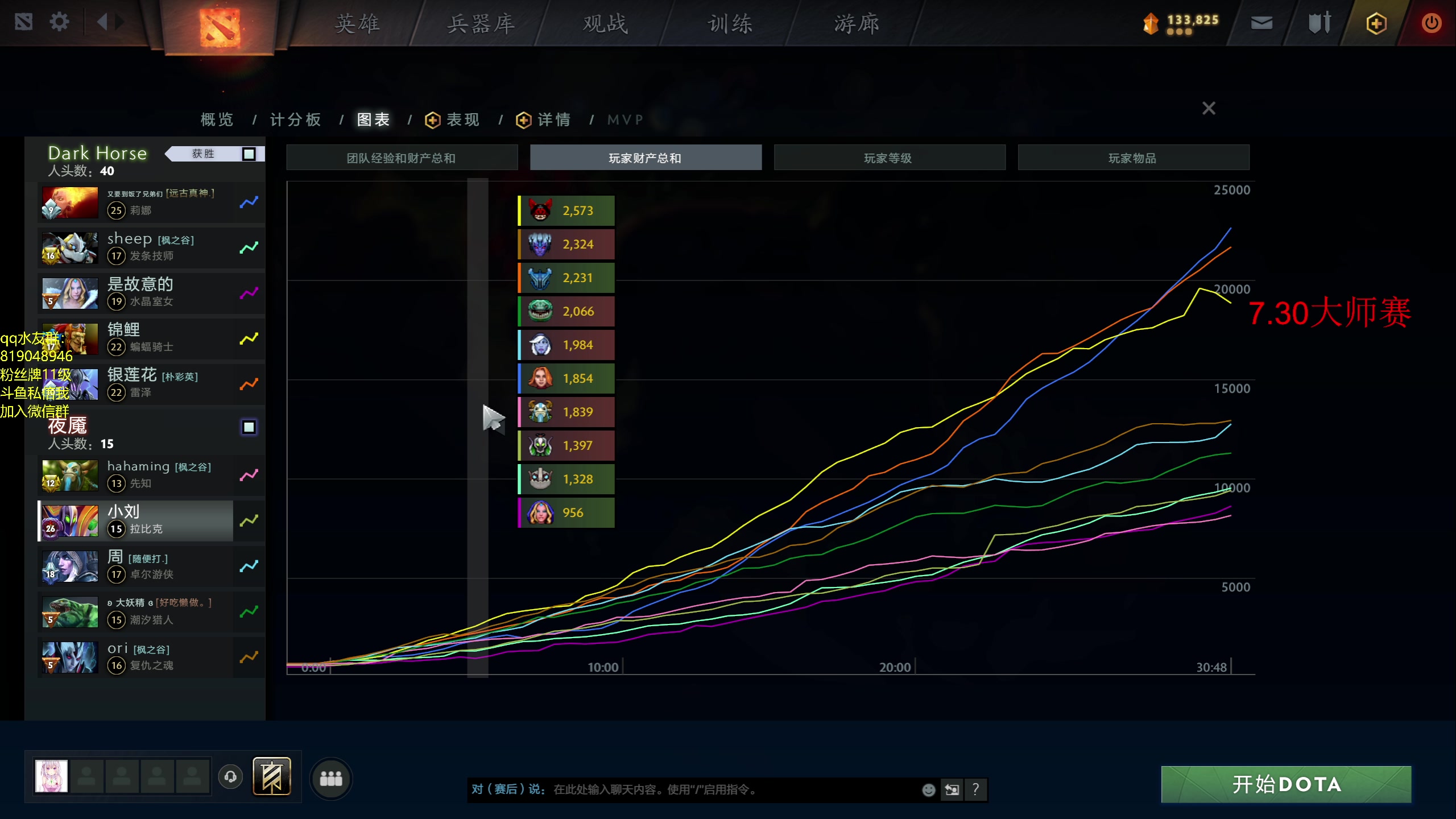Viewport: 1456px width, 819px height.
Task: Toggle graph line for 是故意的 水晶室女
Action: click(249, 293)
